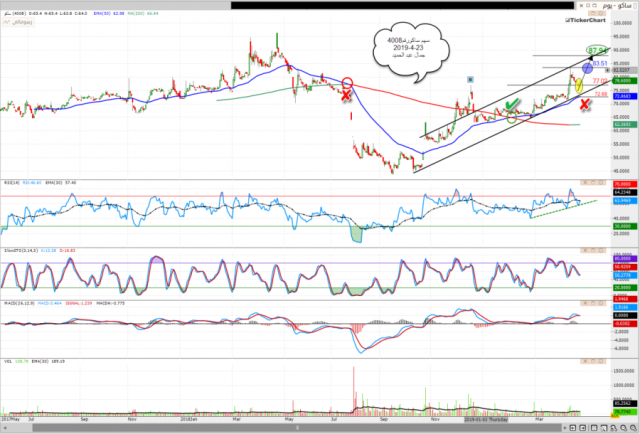Click the minus-shaped control on main chart header

click(593, 13)
